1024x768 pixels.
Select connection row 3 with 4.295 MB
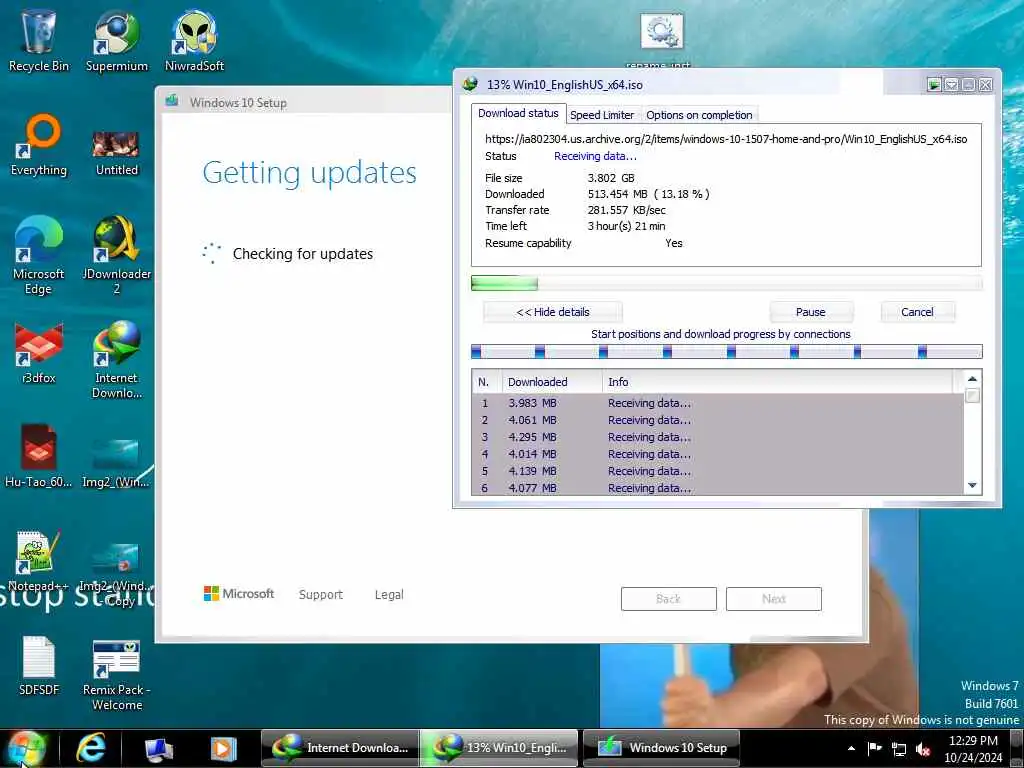(717, 437)
